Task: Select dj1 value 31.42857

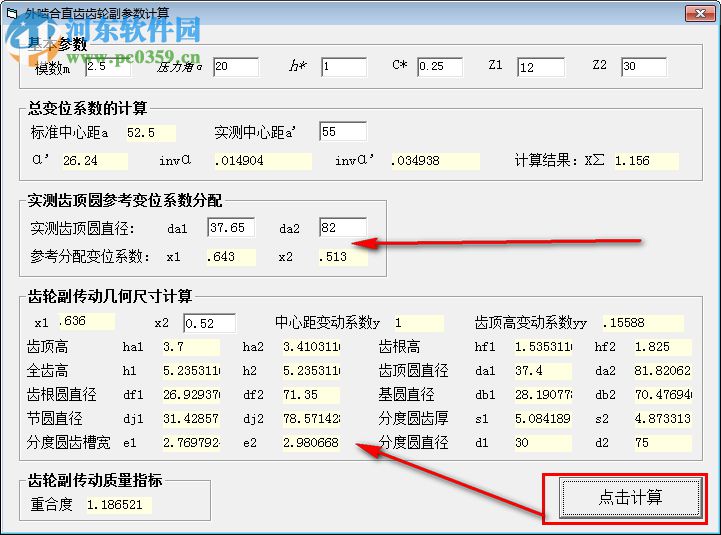Action: (191, 419)
